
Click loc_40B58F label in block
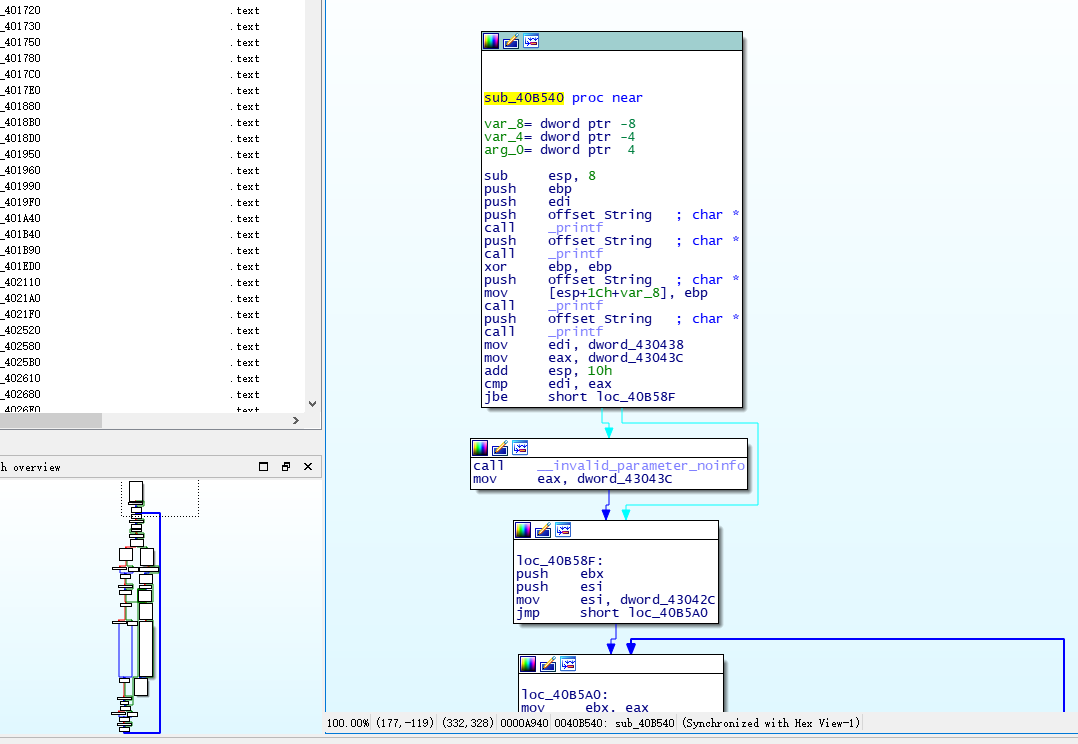(x=560, y=560)
